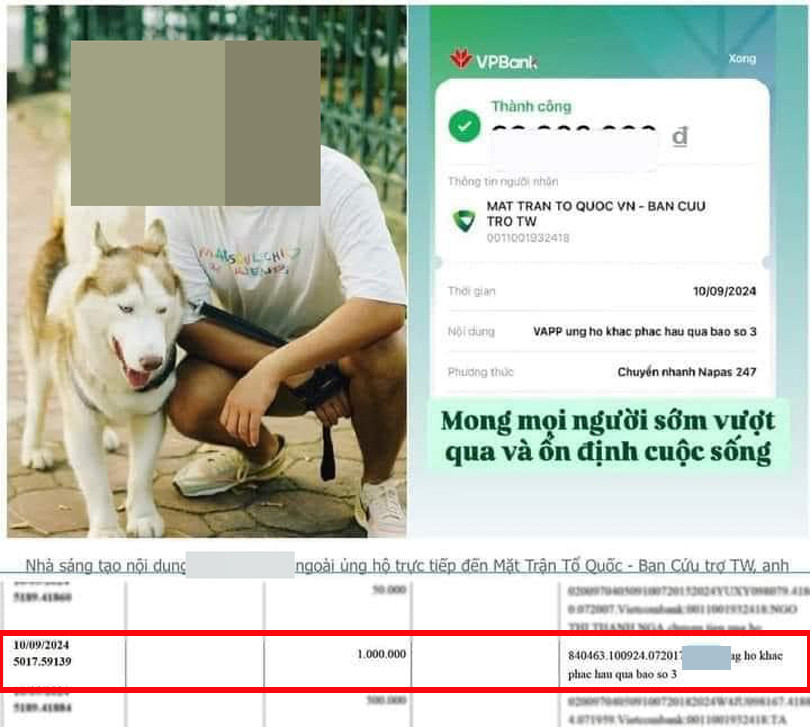The width and height of the screenshot is (810, 727).
Task: Open the husky dog photo
Action: tap(207, 271)
